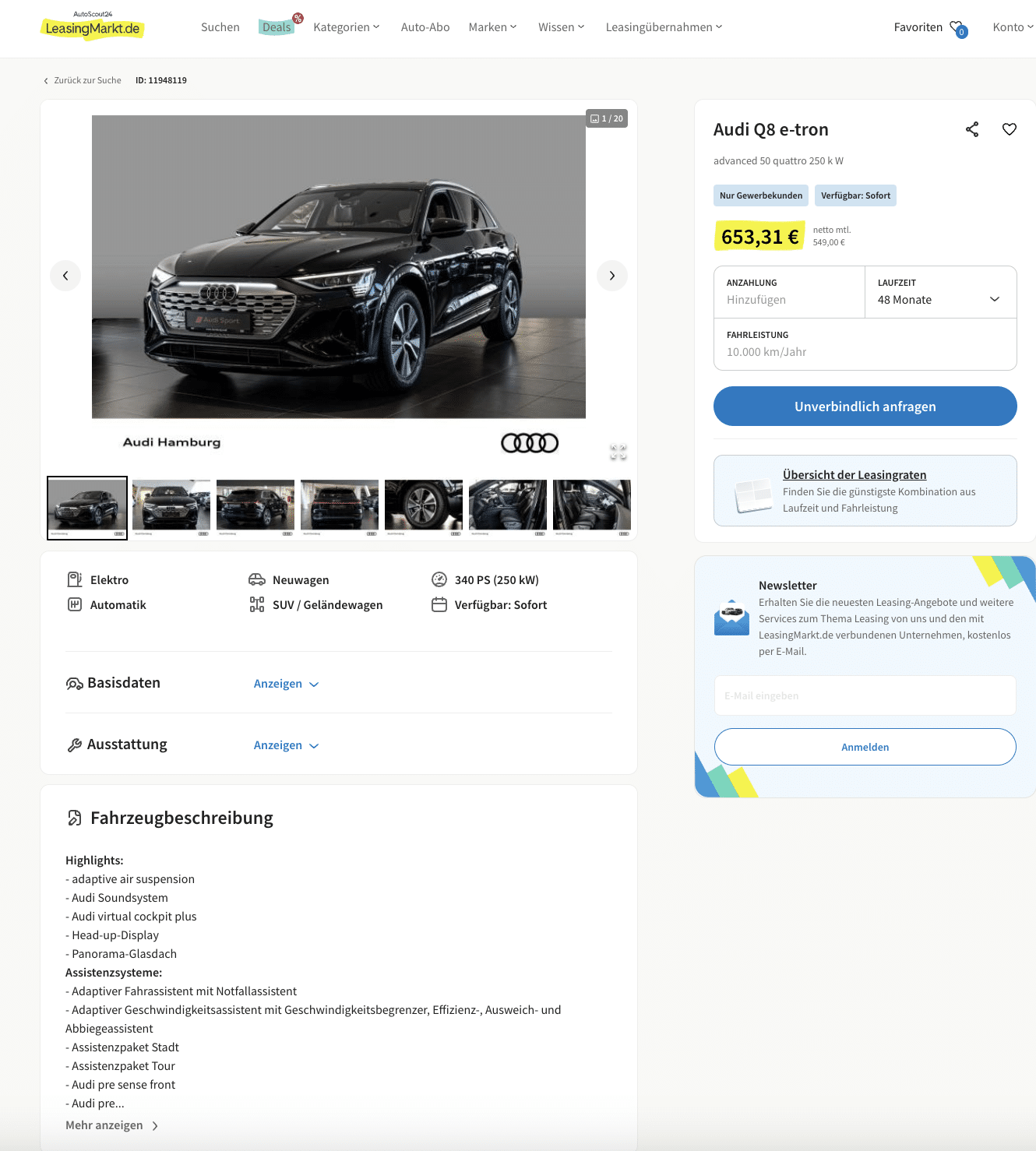1036x1151 pixels.
Task: Focus the E-Mail eingeben field
Action: point(865,695)
